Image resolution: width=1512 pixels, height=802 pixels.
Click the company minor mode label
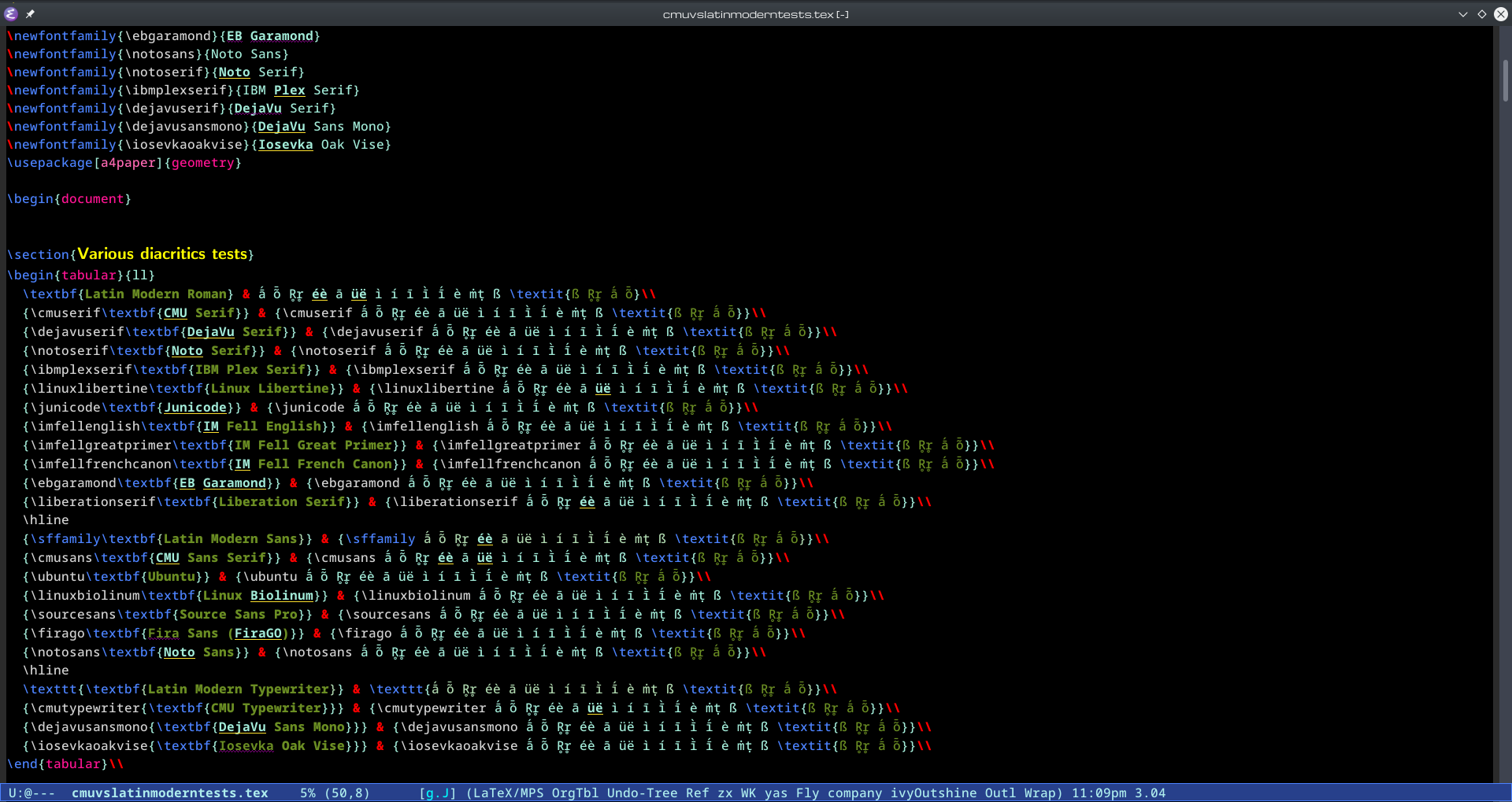[854, 793]
